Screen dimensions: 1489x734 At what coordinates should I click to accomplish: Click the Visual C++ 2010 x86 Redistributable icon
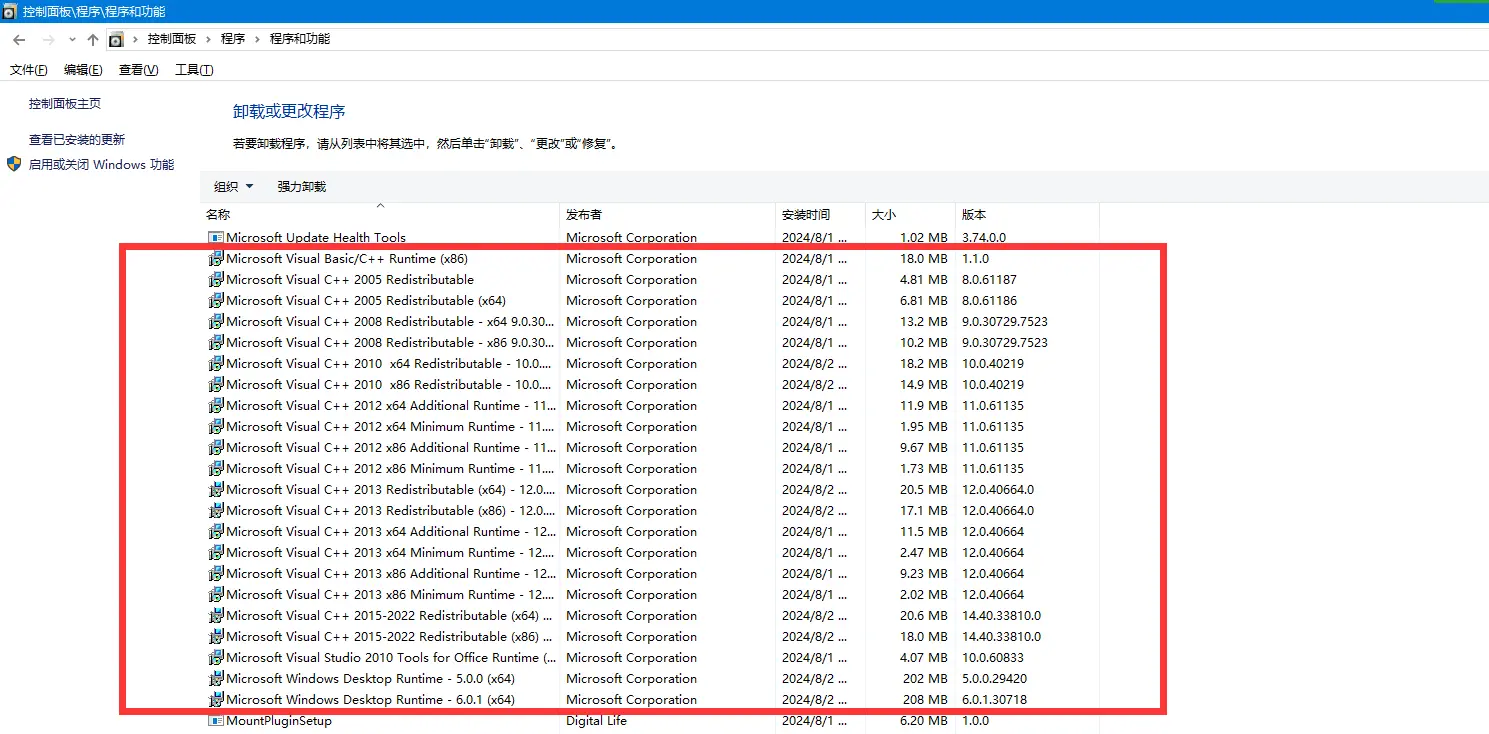click(x=216, y=385)
